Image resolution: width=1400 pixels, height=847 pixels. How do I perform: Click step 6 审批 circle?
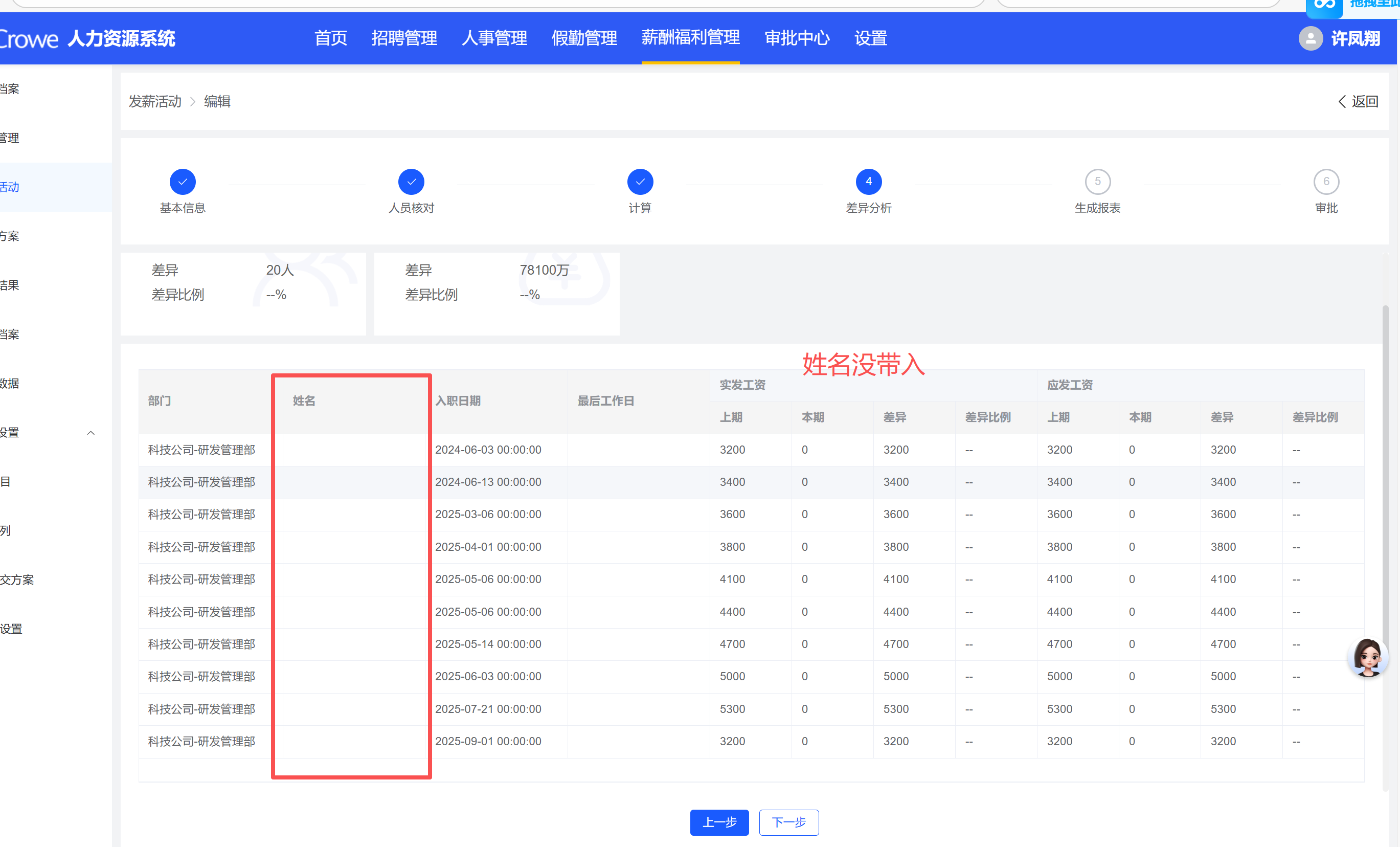[1326, 182]
